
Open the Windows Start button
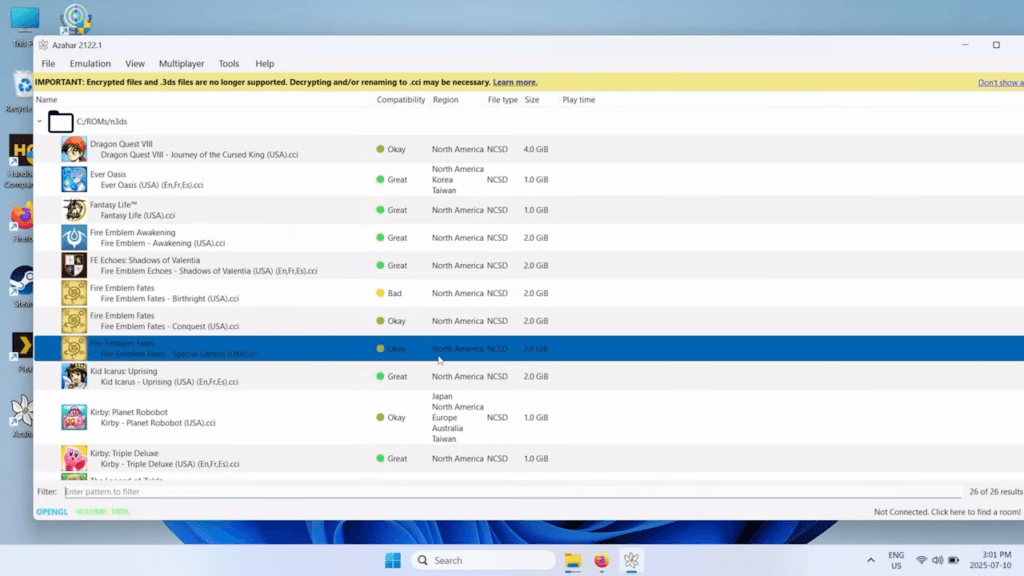393,560
